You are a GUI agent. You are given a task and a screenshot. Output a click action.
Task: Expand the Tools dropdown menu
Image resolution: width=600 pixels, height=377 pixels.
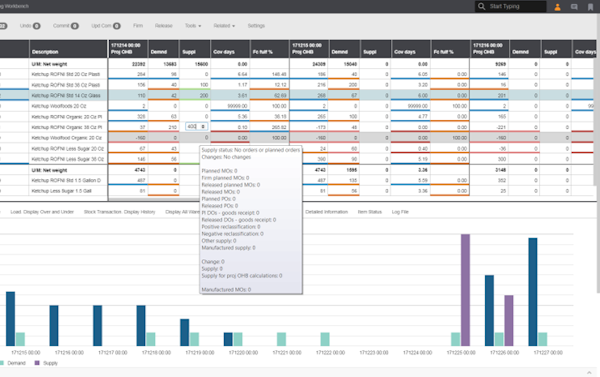click(x=193, y=26)
